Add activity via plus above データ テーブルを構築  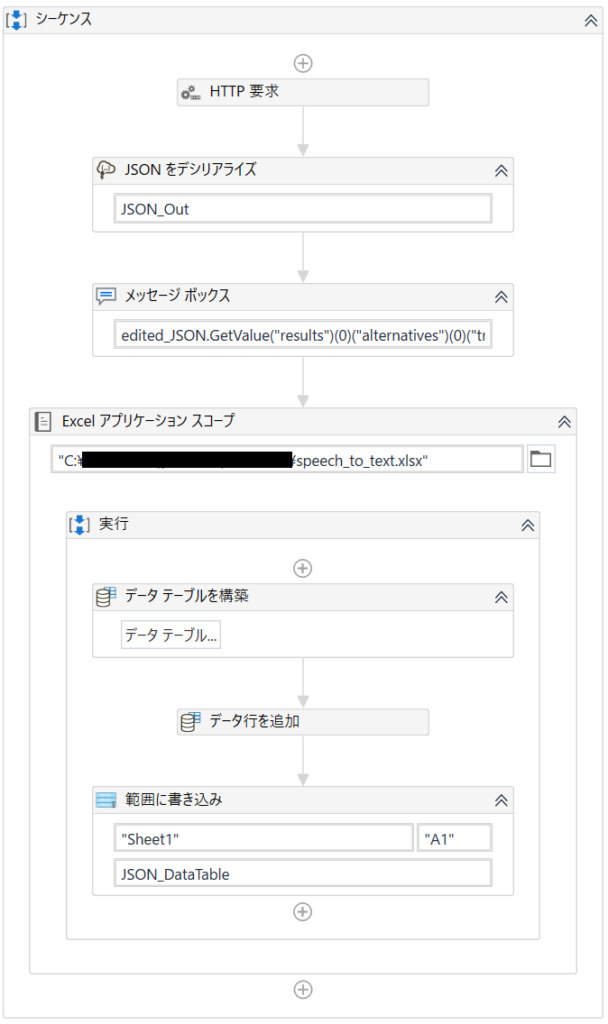[302, 568]
